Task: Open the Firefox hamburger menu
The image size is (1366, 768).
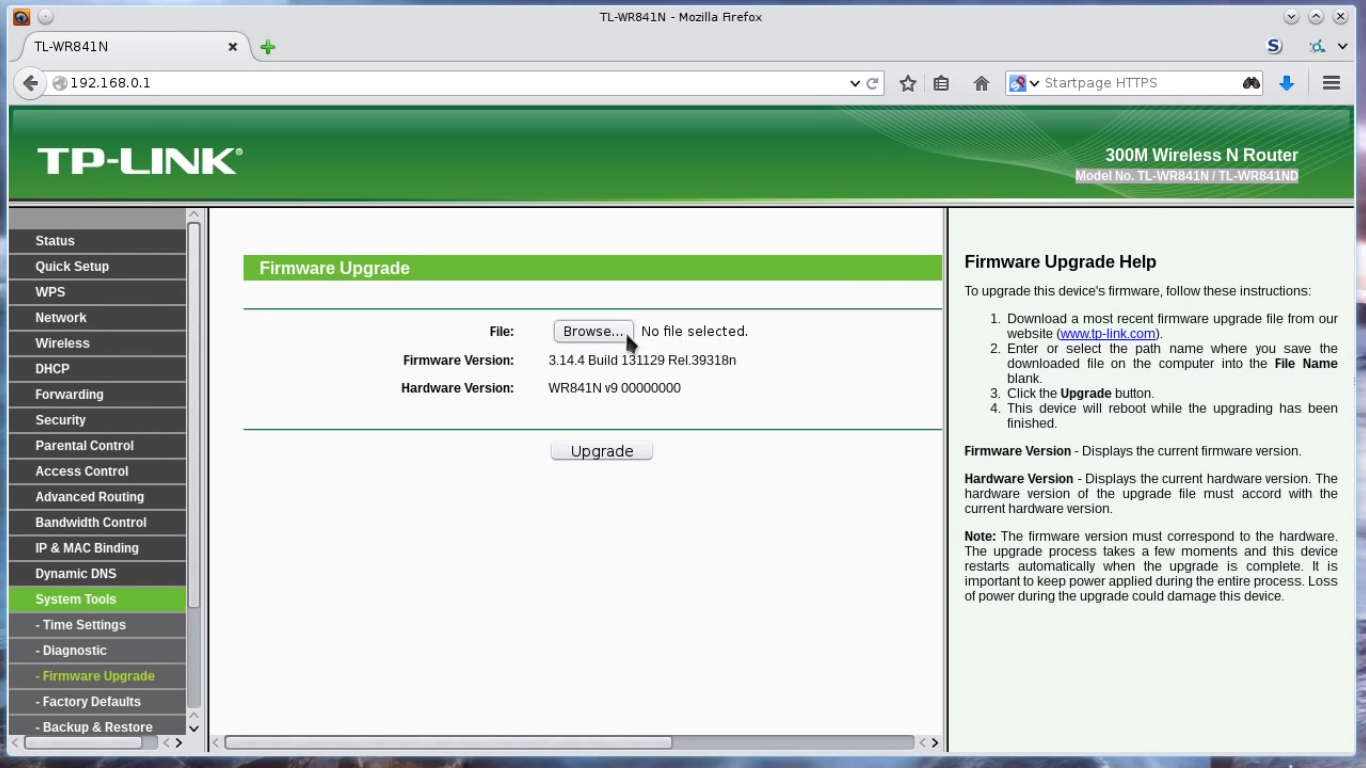Action: [x=1331, y=83]
